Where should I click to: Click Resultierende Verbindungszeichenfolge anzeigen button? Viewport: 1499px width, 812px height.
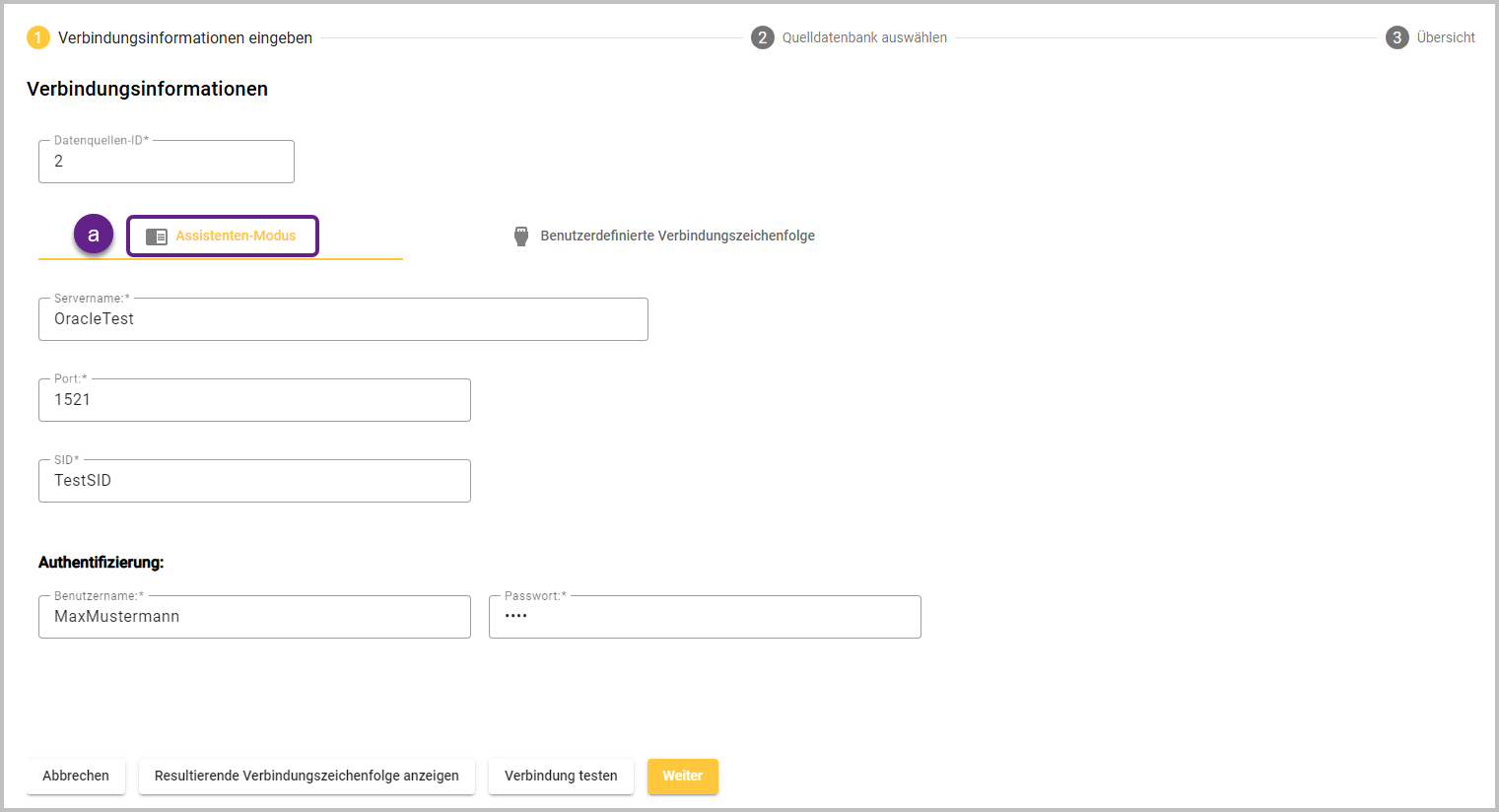pyautogui.click(x=307, y=776)
